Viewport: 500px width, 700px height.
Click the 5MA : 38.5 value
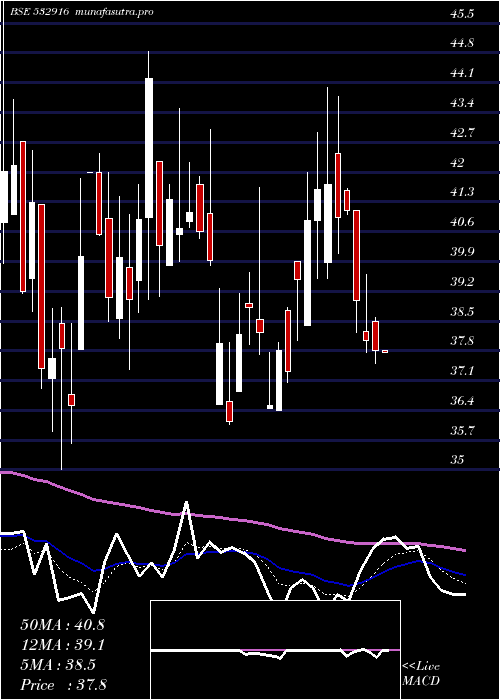(x=58, y=665)
